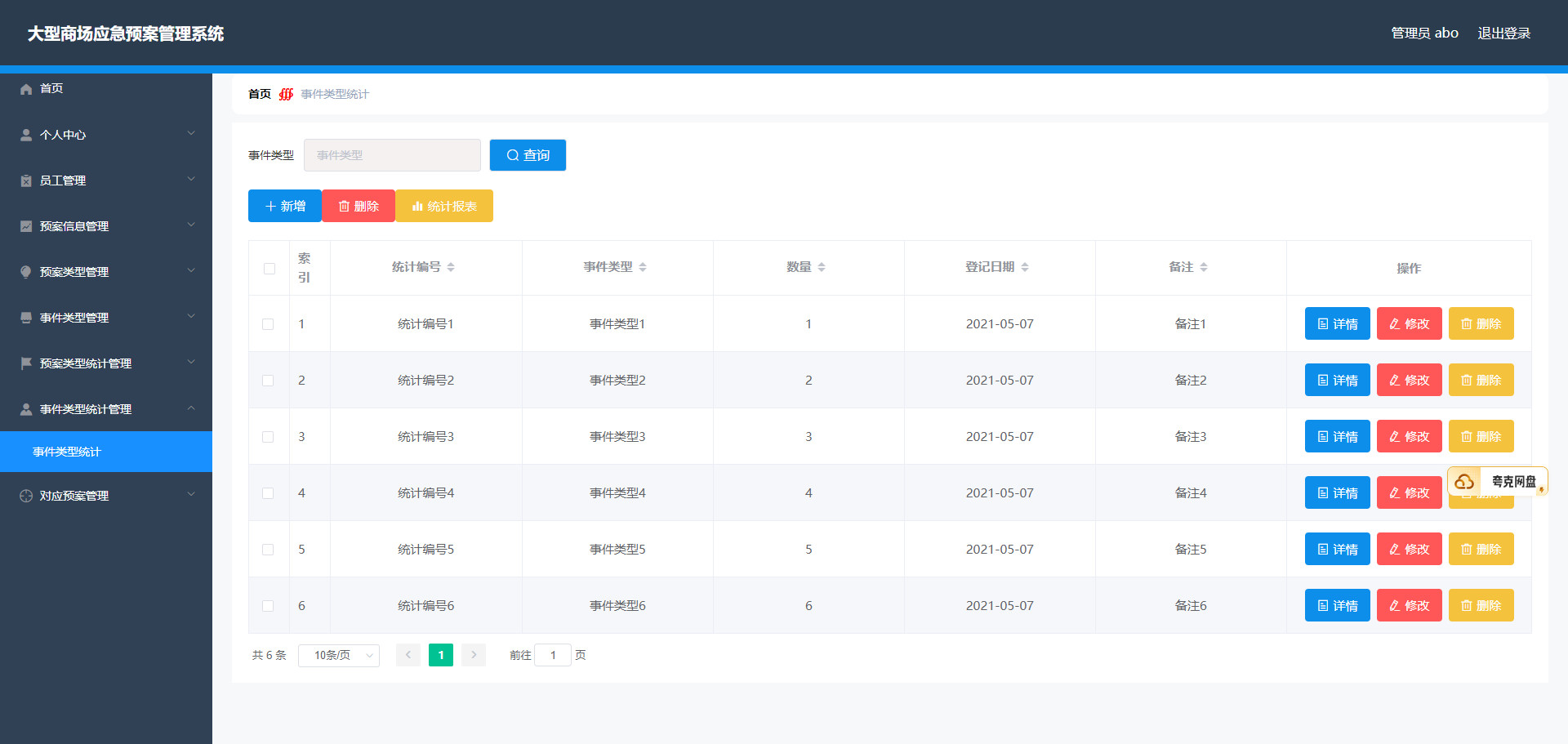
Task: Click the flag icon beside 预案类型统计管理
Action: click(x=26, y=363)
